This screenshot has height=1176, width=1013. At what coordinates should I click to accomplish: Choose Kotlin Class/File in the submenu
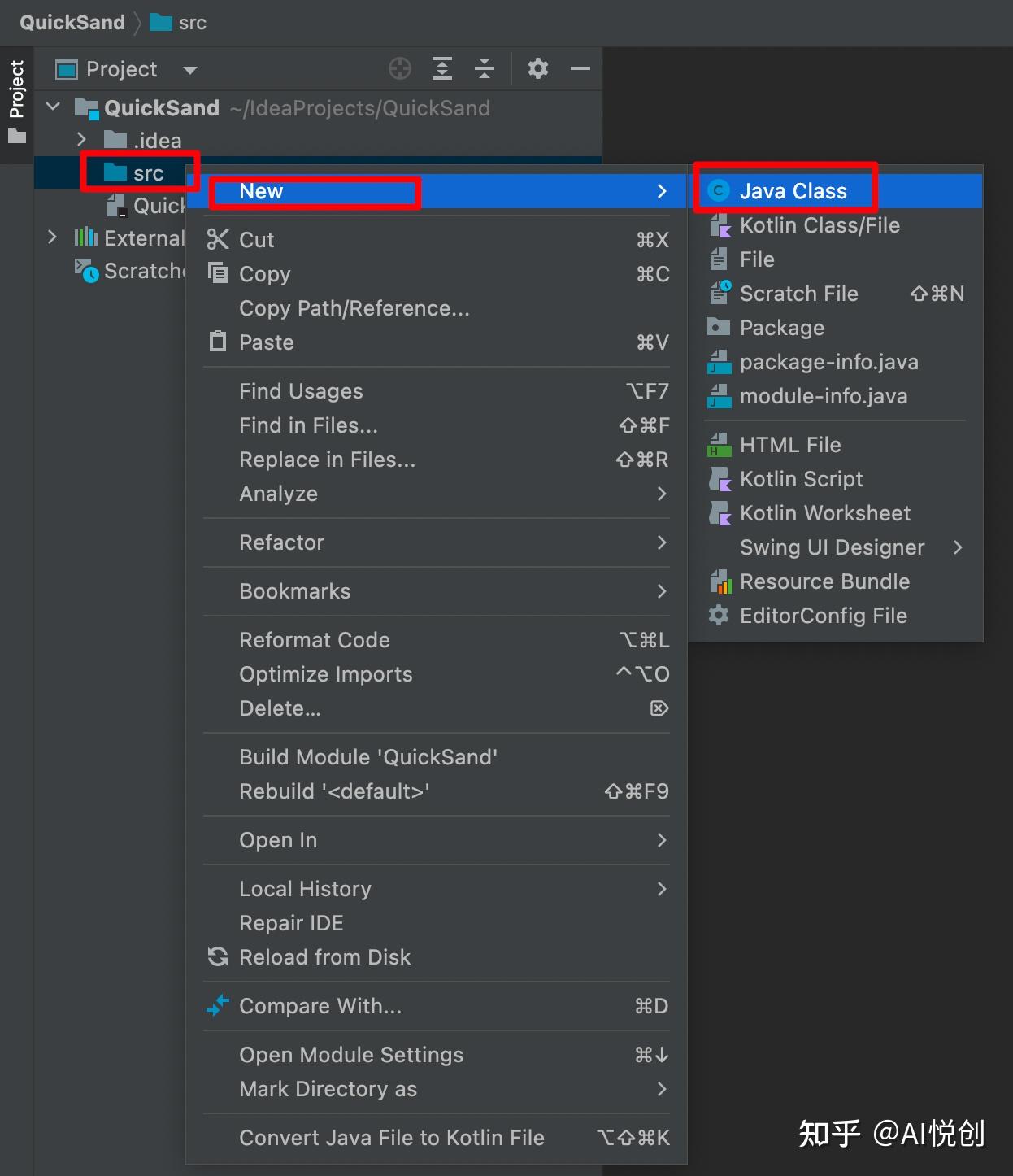(819, 225)
